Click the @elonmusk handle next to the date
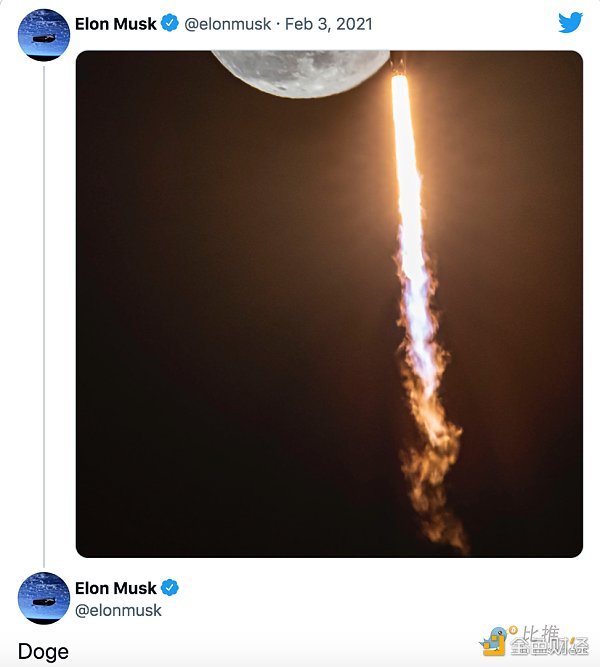This screenshot has width=600, height=667. coord(227,24)
